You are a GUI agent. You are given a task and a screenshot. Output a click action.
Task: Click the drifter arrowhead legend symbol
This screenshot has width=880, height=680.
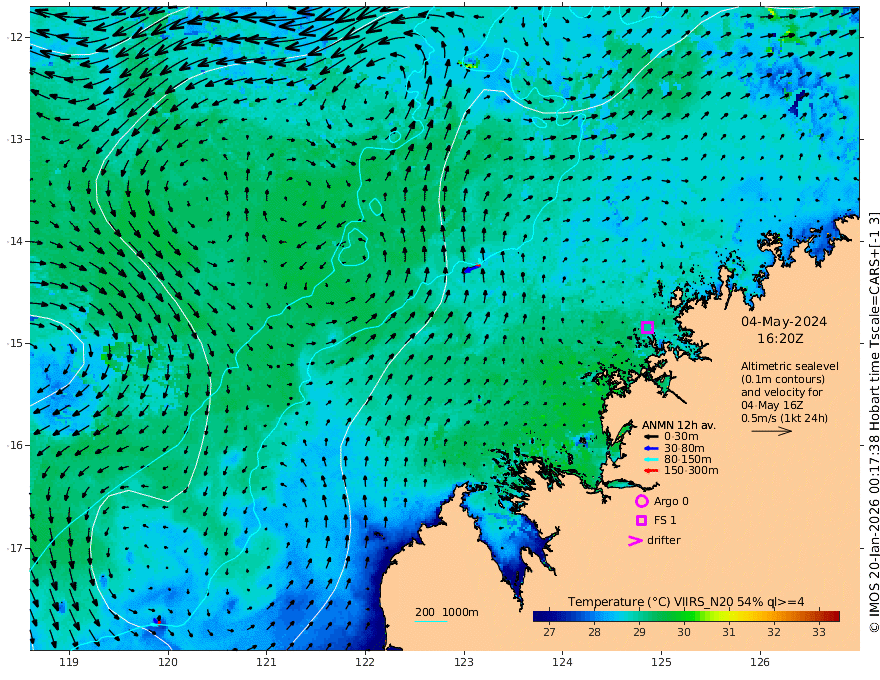(x=635, y=540)
